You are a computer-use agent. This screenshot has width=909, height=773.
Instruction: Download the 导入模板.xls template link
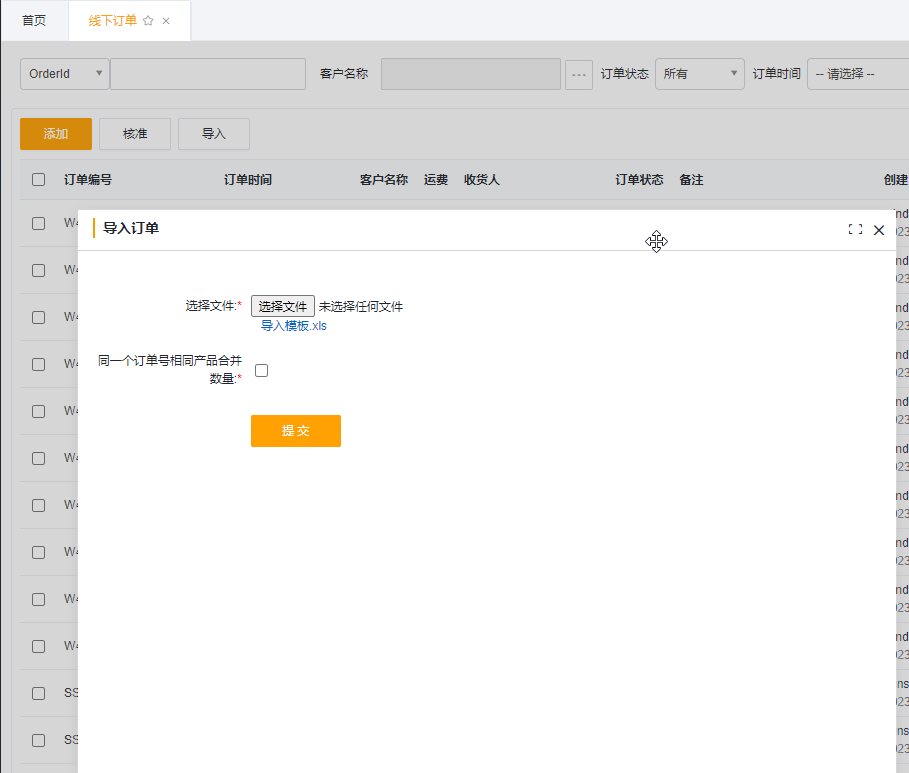click(294, 326)
